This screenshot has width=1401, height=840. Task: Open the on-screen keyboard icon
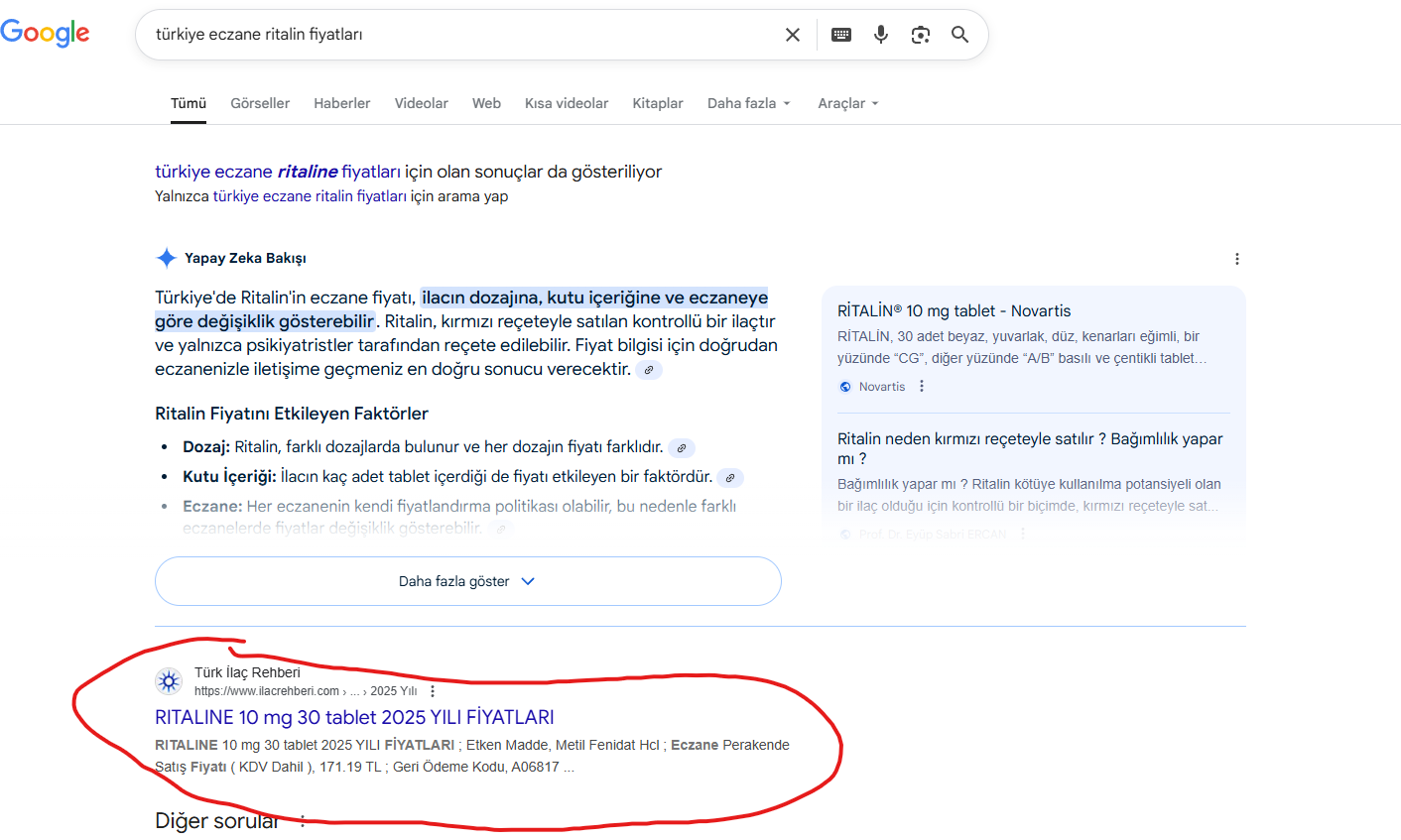tap(841, 35)
